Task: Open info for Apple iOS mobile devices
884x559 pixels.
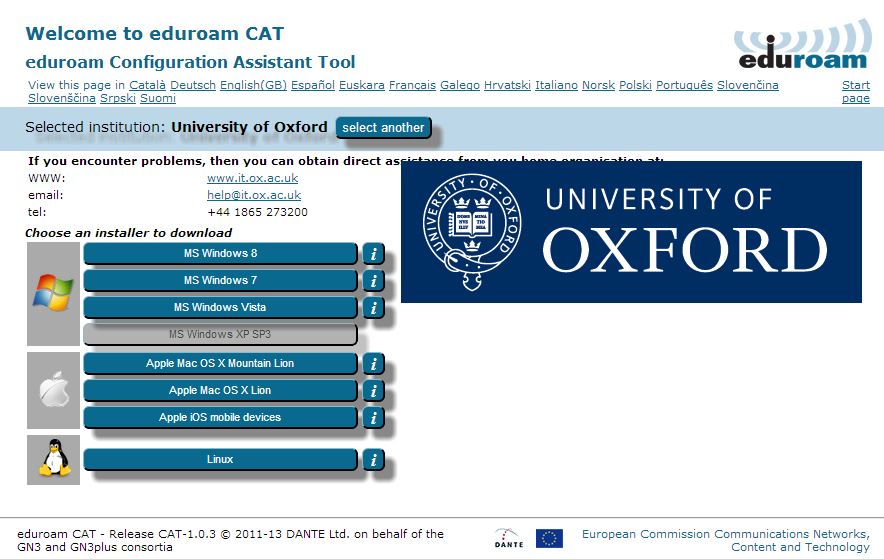Action: pyautogui.click(x=373, y=418)
